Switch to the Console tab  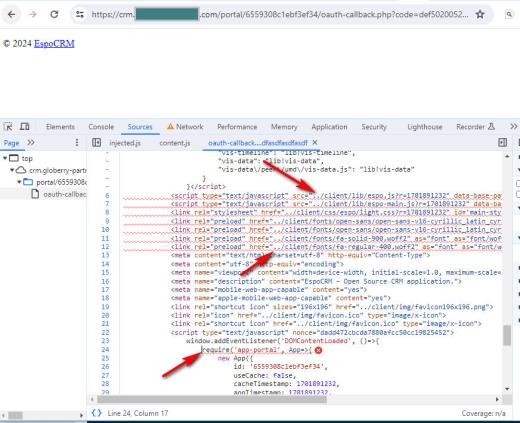coord(101,127)
